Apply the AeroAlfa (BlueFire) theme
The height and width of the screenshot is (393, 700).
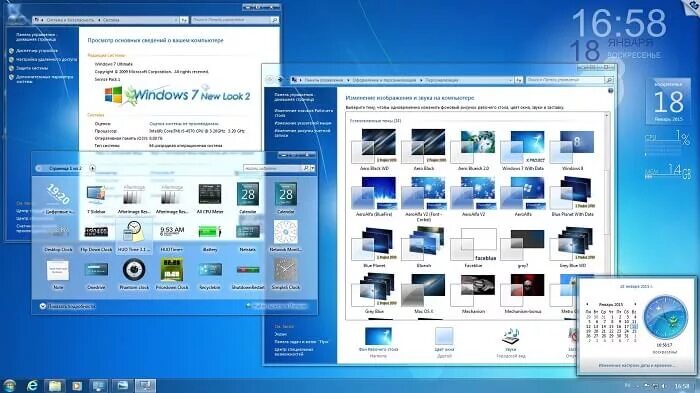click(374, 196)
